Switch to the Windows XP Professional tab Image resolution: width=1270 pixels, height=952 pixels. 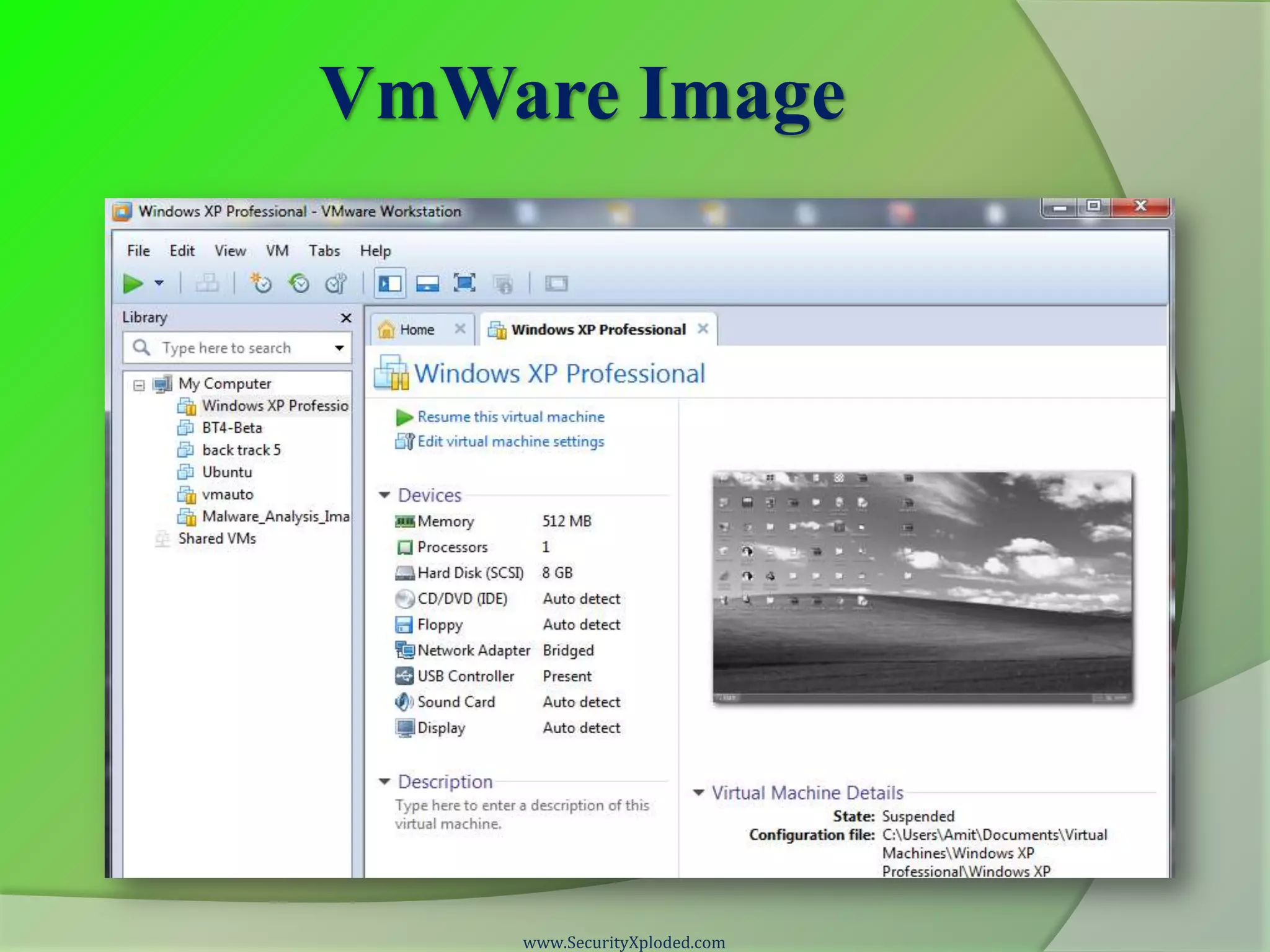tap(598, 330)
